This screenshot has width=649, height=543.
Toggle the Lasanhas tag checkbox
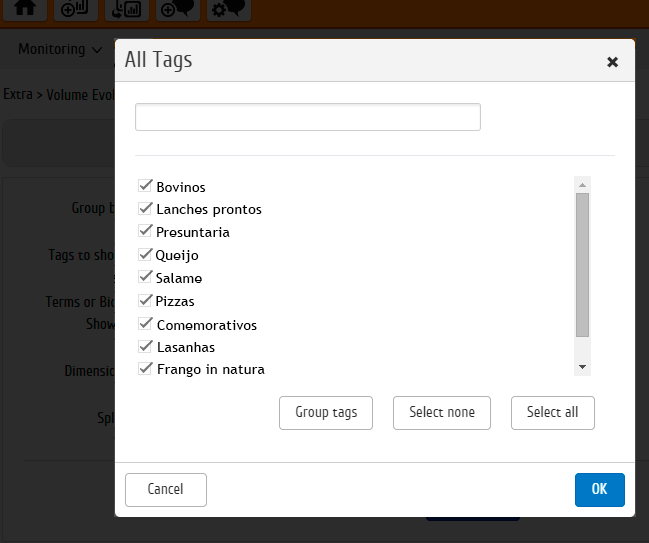145,347
